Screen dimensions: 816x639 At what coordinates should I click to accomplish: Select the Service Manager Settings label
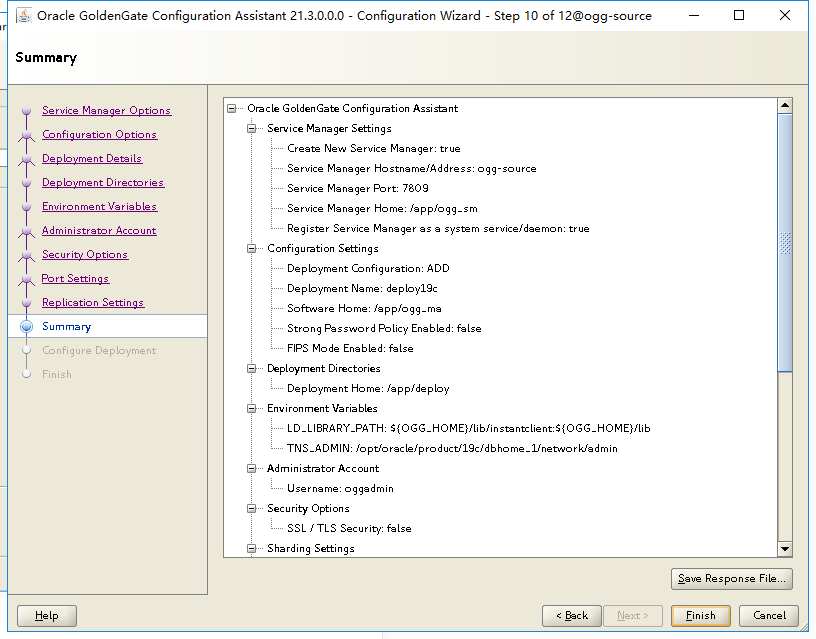[329, 129]
